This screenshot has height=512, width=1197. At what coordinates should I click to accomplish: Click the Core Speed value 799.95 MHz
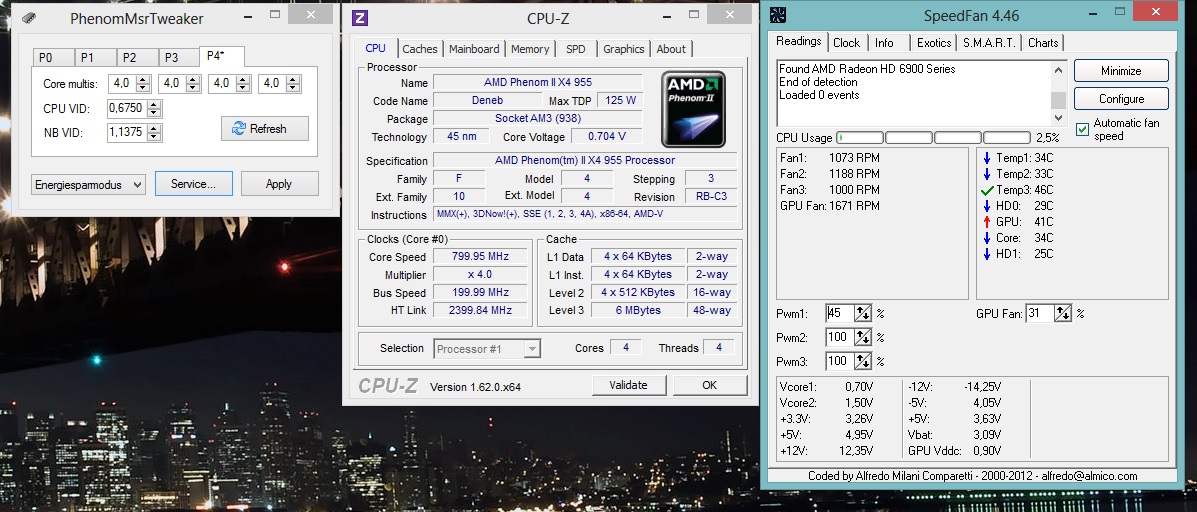click(480, 256)
